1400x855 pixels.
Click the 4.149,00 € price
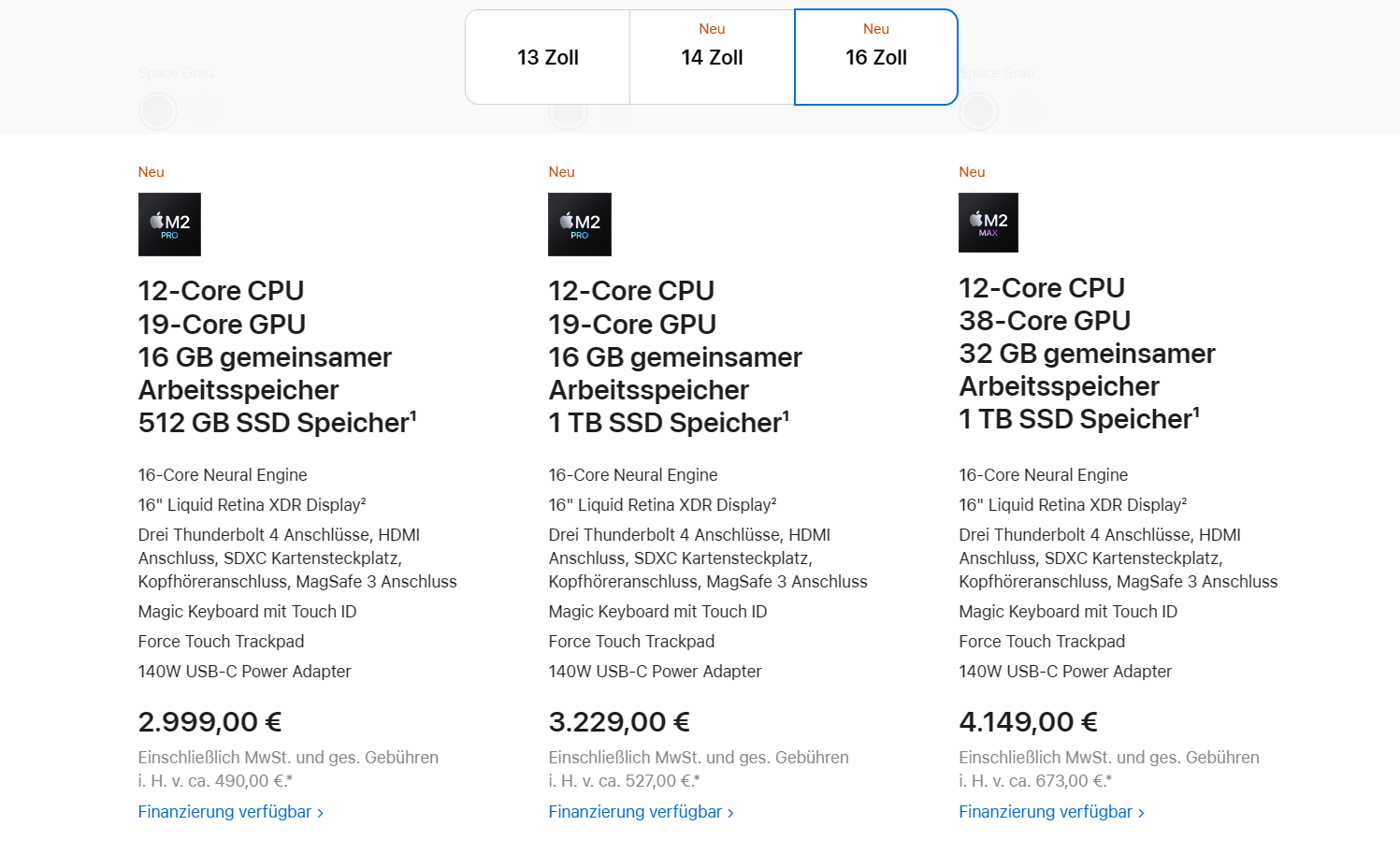[x=1028, y=722]
